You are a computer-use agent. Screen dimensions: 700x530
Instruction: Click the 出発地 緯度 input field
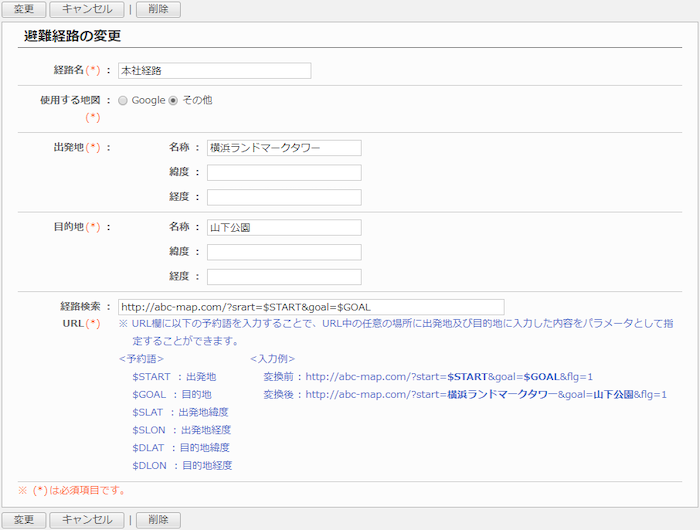[284, 173]
